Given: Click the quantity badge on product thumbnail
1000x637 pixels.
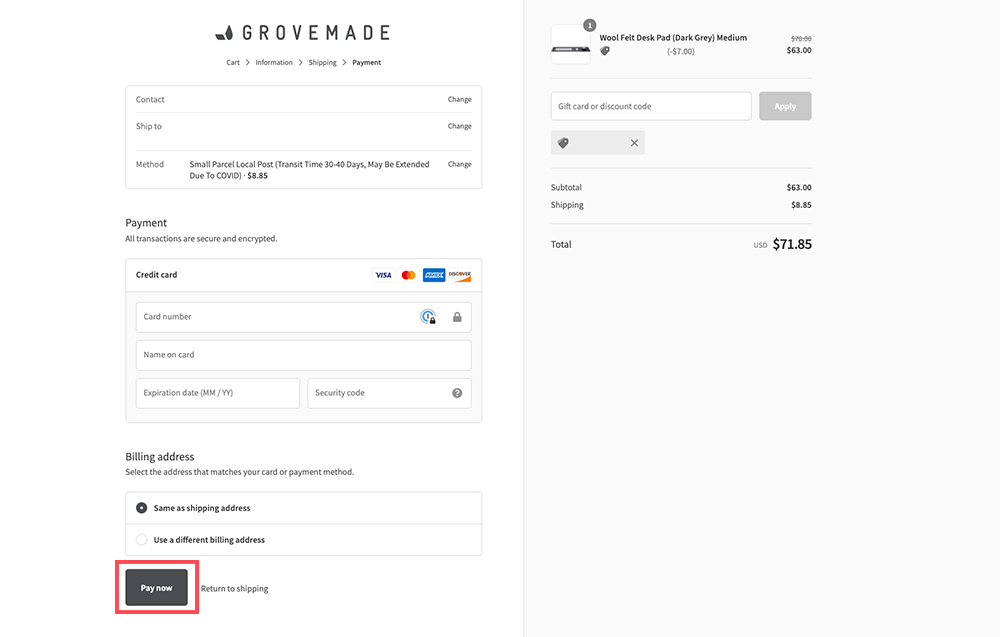Looking at the screenshot, I should [590, 26].
